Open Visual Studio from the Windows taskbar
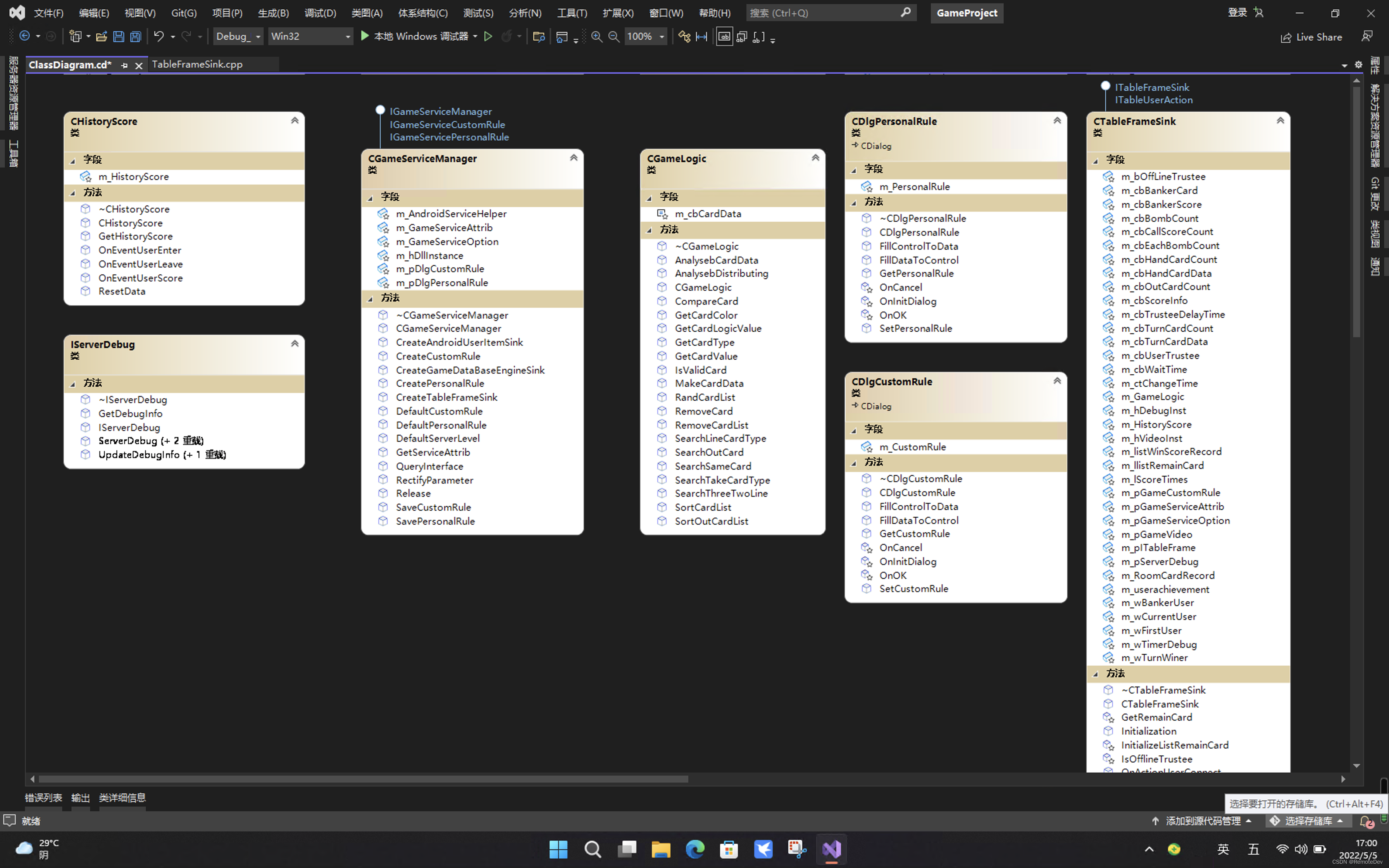 click(831, 849)
